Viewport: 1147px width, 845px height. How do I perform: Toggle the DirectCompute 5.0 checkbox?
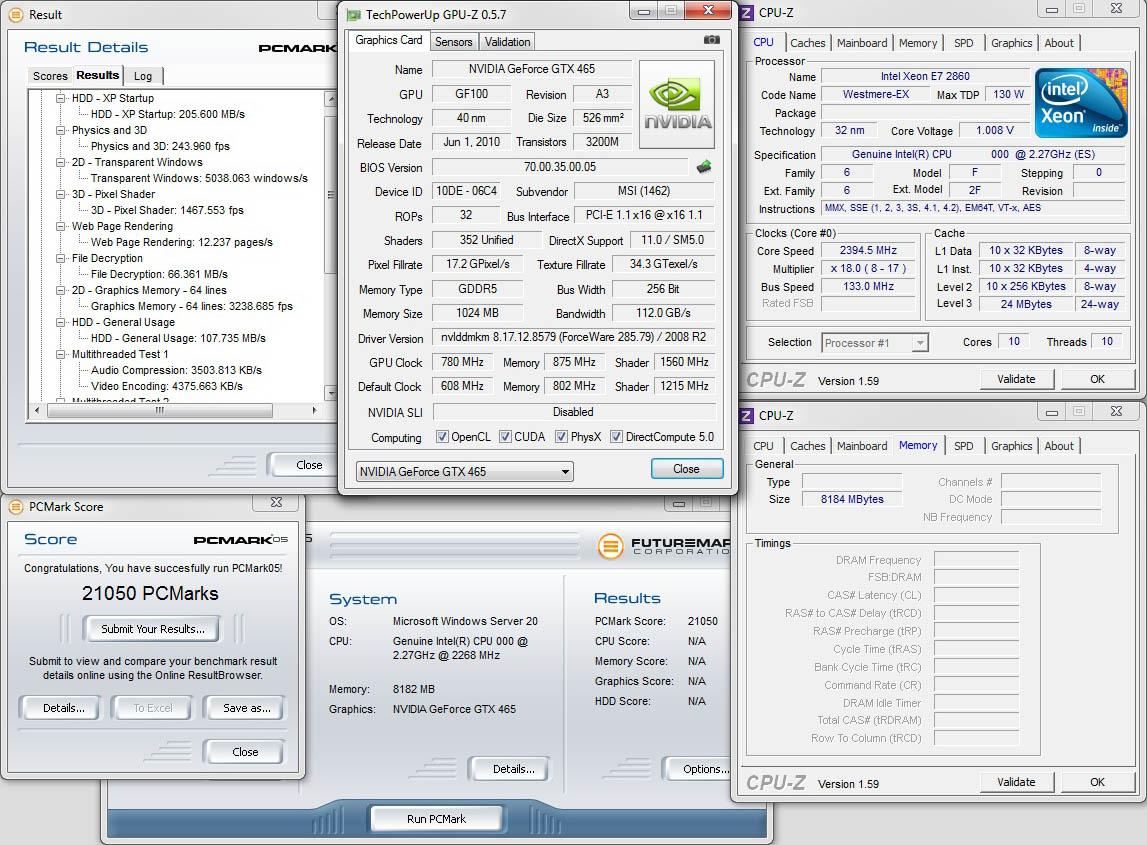(617, 437)
